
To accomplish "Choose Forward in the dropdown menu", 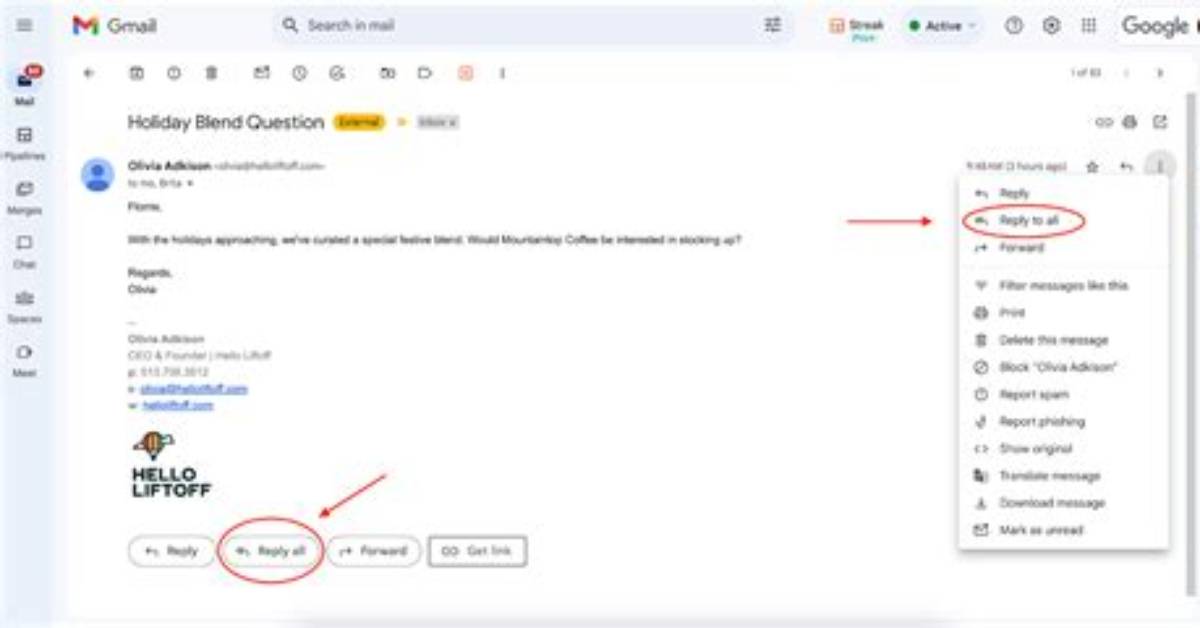I will click(x=1062, y=248).
